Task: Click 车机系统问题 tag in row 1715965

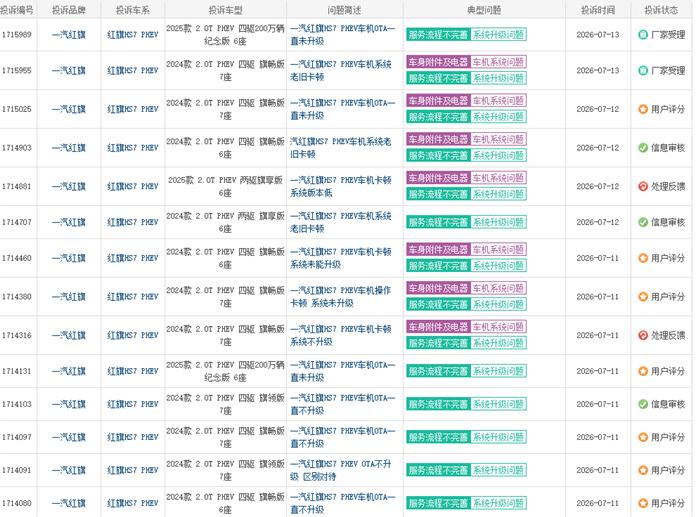Action: click(x=498, y=62)
